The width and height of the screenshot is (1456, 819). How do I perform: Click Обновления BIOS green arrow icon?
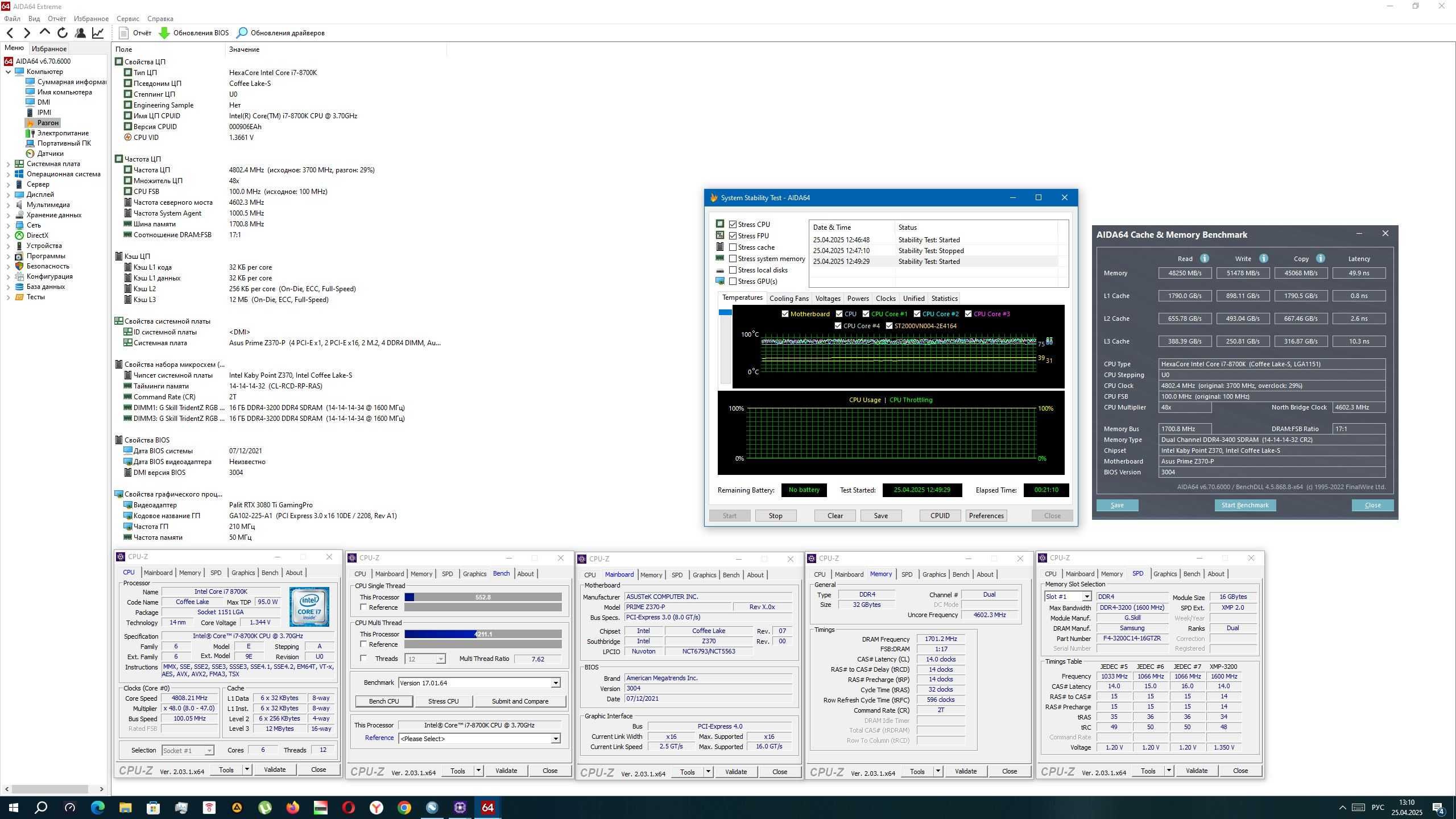click(164, 33)
